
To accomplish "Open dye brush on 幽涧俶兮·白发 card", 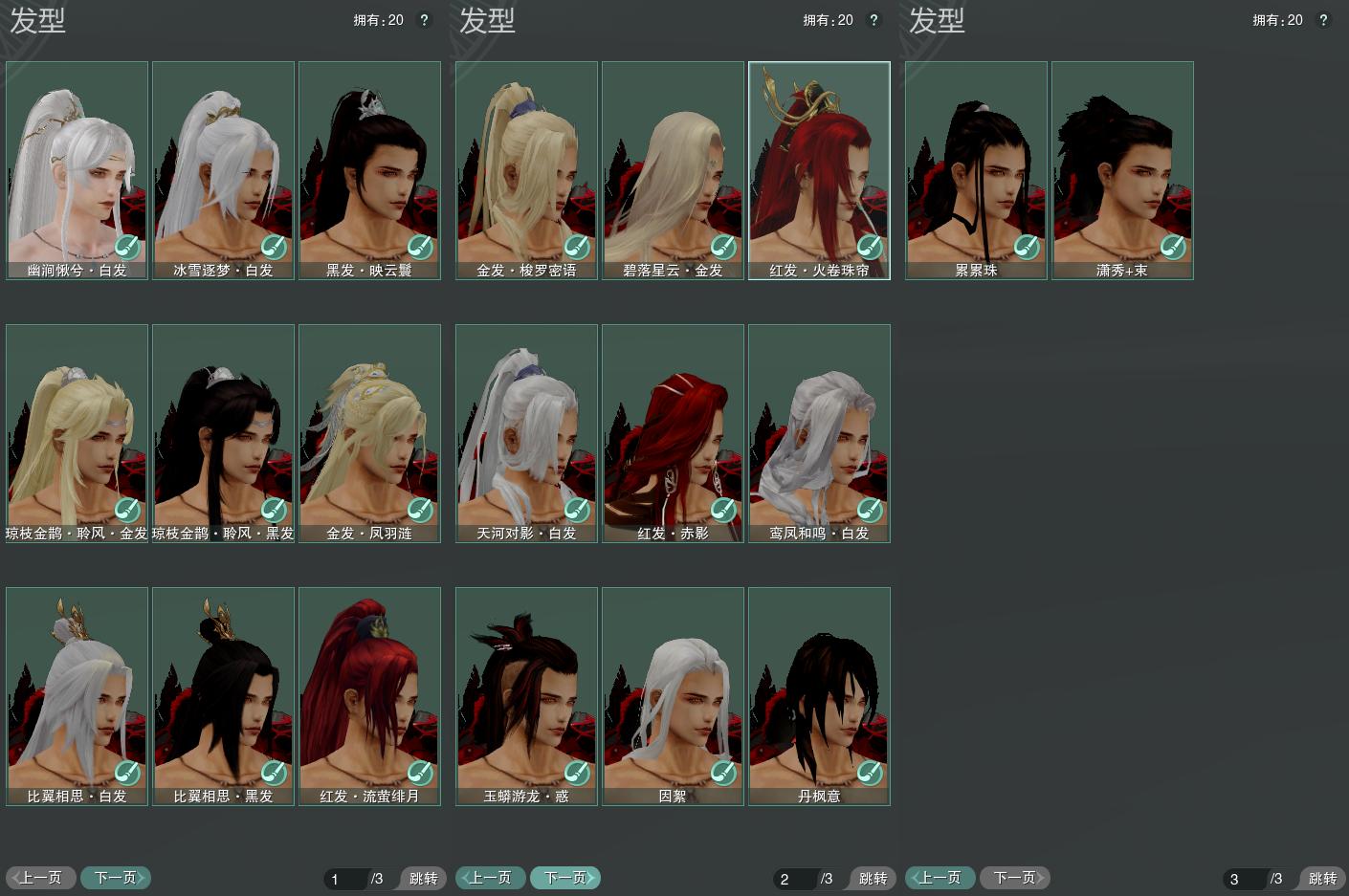I will (127, 248).
